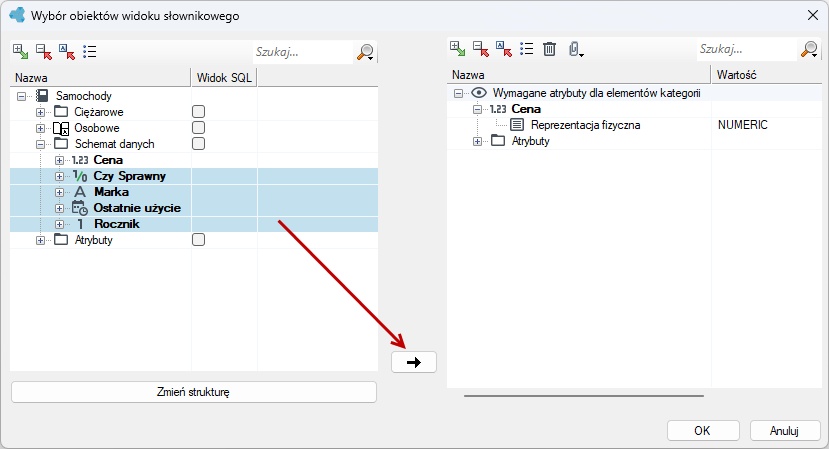Screen dimensions: 829x449
Task: Click Reprezentacja fizyczna property icon
Action: (x=517, y=125)
